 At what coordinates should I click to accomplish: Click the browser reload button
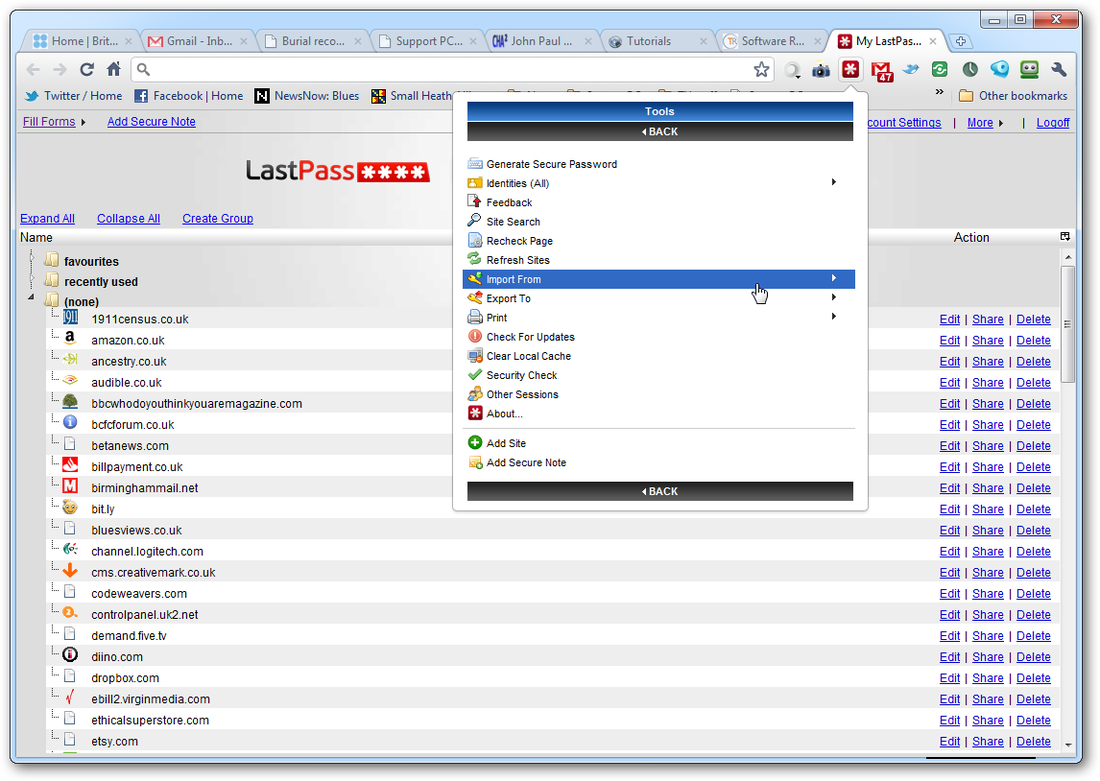[x=86, y=69]
